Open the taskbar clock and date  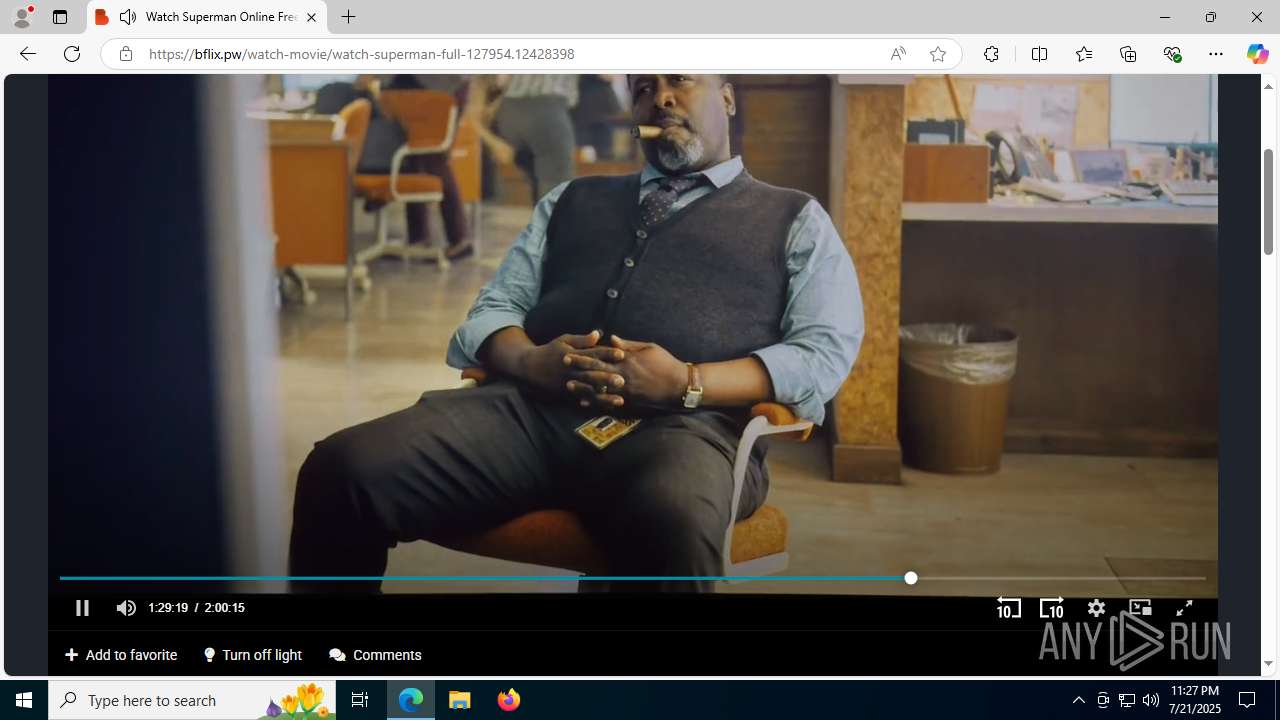(1195, 700)
